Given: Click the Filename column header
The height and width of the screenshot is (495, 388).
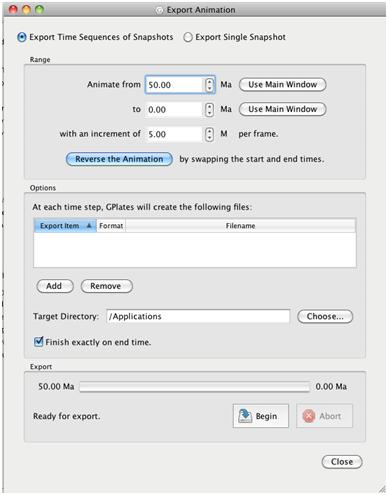Looking at the screenshot, I should (240, 226).
